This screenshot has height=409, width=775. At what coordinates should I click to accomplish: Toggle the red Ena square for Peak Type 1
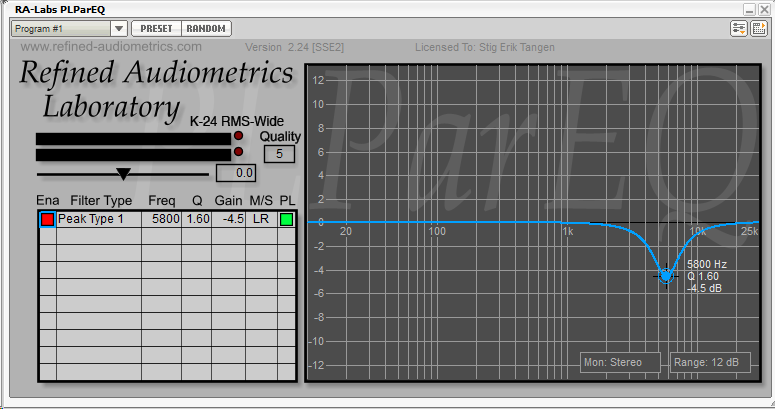pos(47,219)
